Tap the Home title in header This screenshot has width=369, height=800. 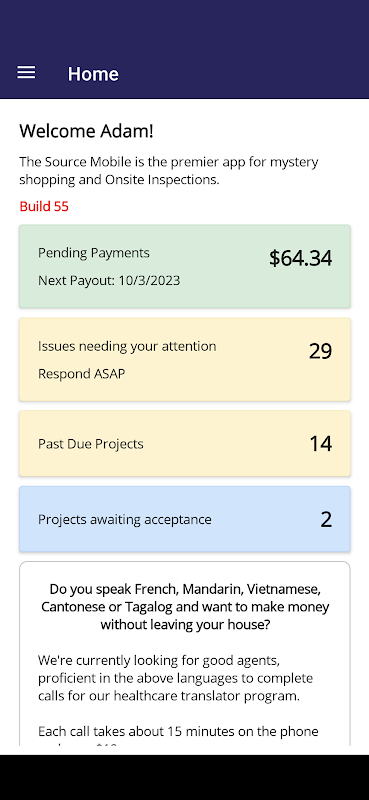(x=93, y=74)
